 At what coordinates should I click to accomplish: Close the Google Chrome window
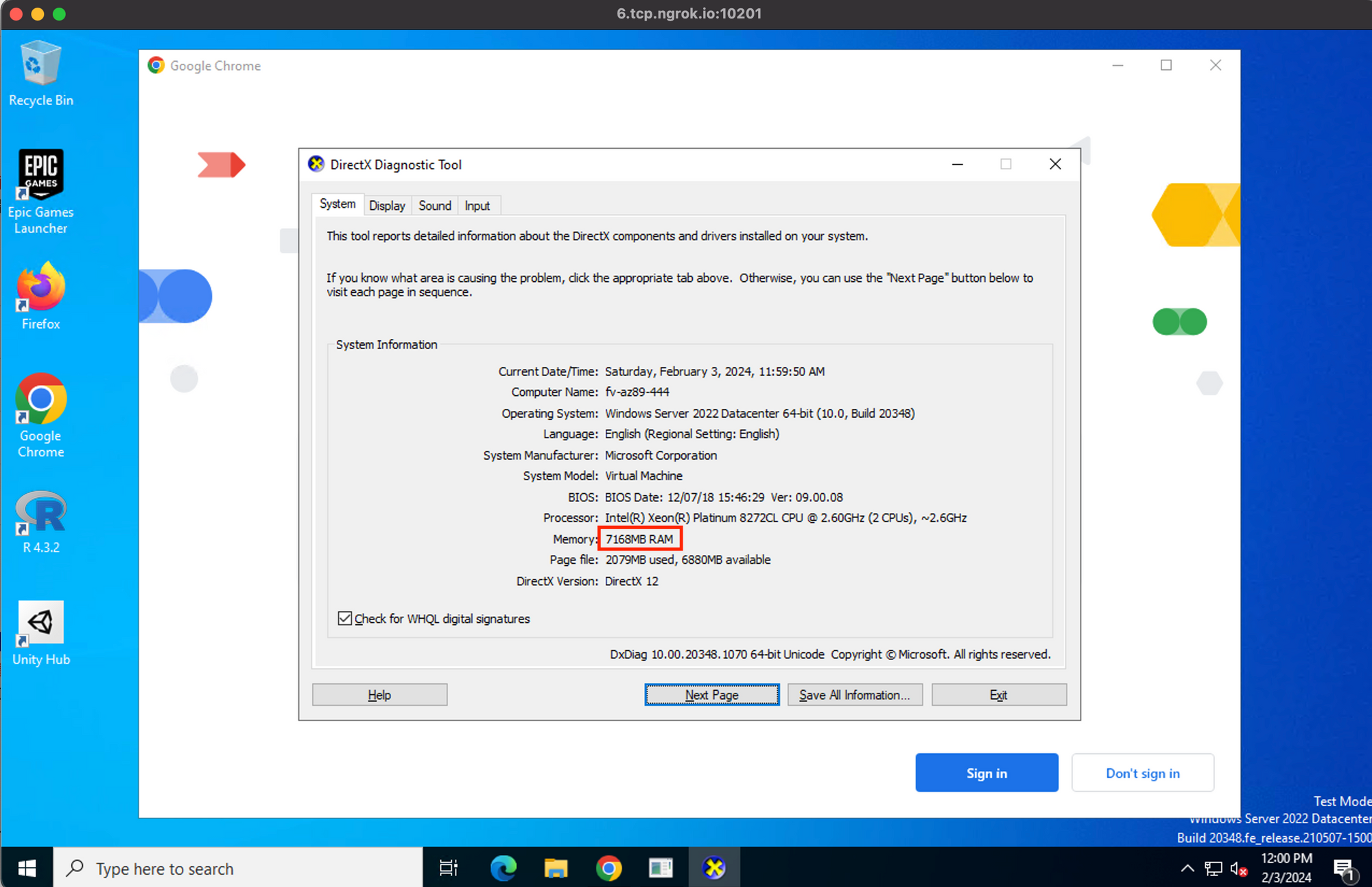click(1216, 65)
